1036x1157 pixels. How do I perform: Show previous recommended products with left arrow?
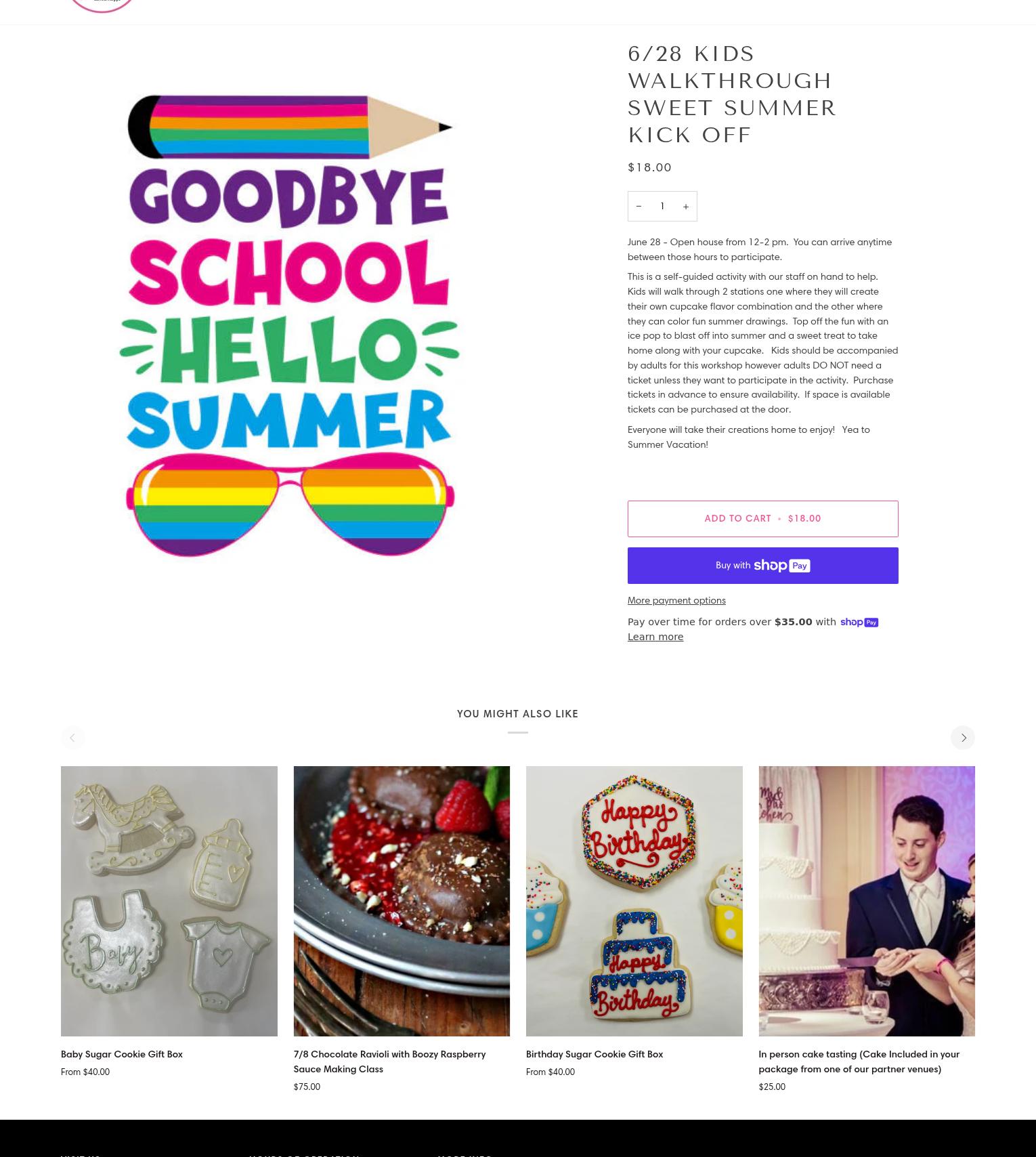point(72,738)
